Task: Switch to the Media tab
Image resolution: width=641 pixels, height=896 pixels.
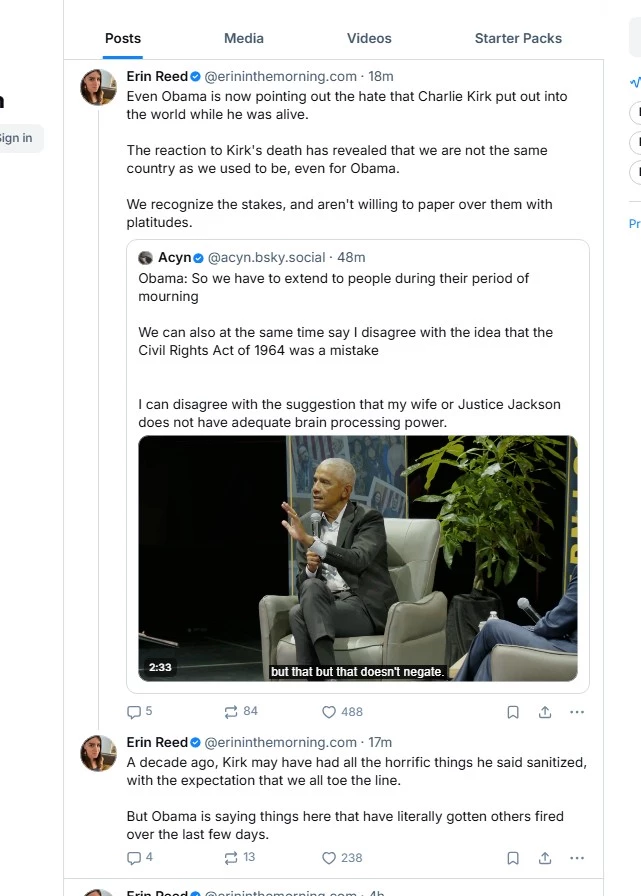Action: click(x=244, y=38)
